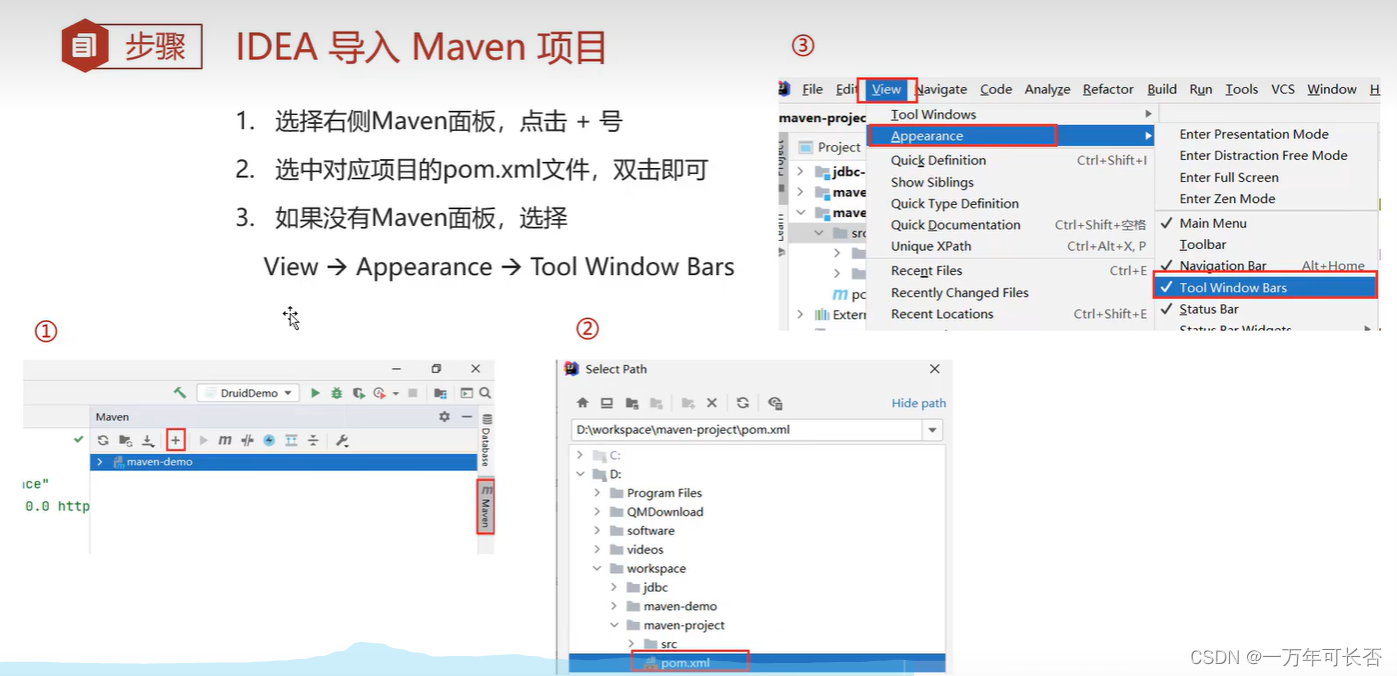The image size is (1397, 676).
Task: Collapse the workspace folder
Action: pyautogui.click(x=598, y=569)
